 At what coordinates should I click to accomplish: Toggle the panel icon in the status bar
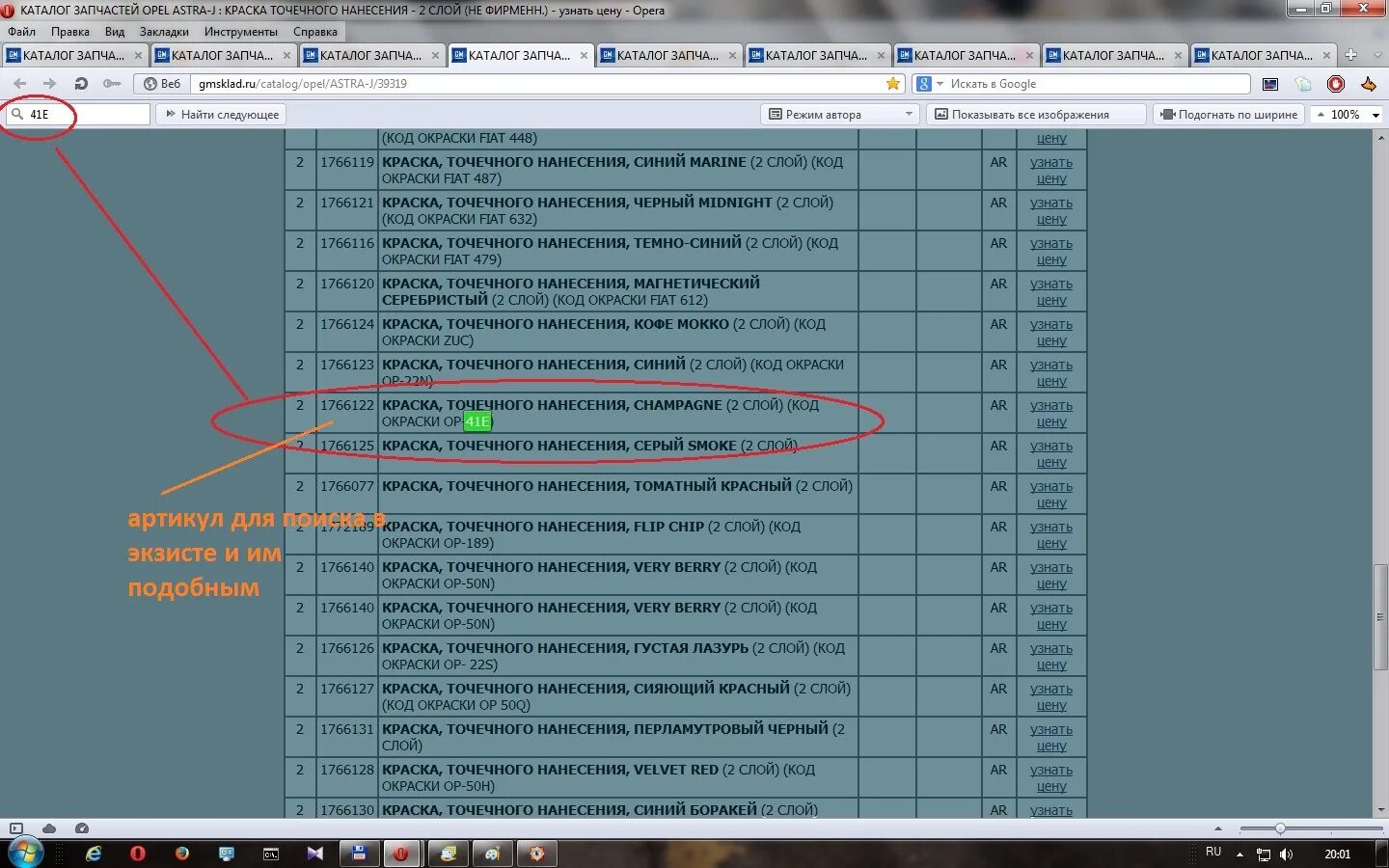click(x=15, y=828)
